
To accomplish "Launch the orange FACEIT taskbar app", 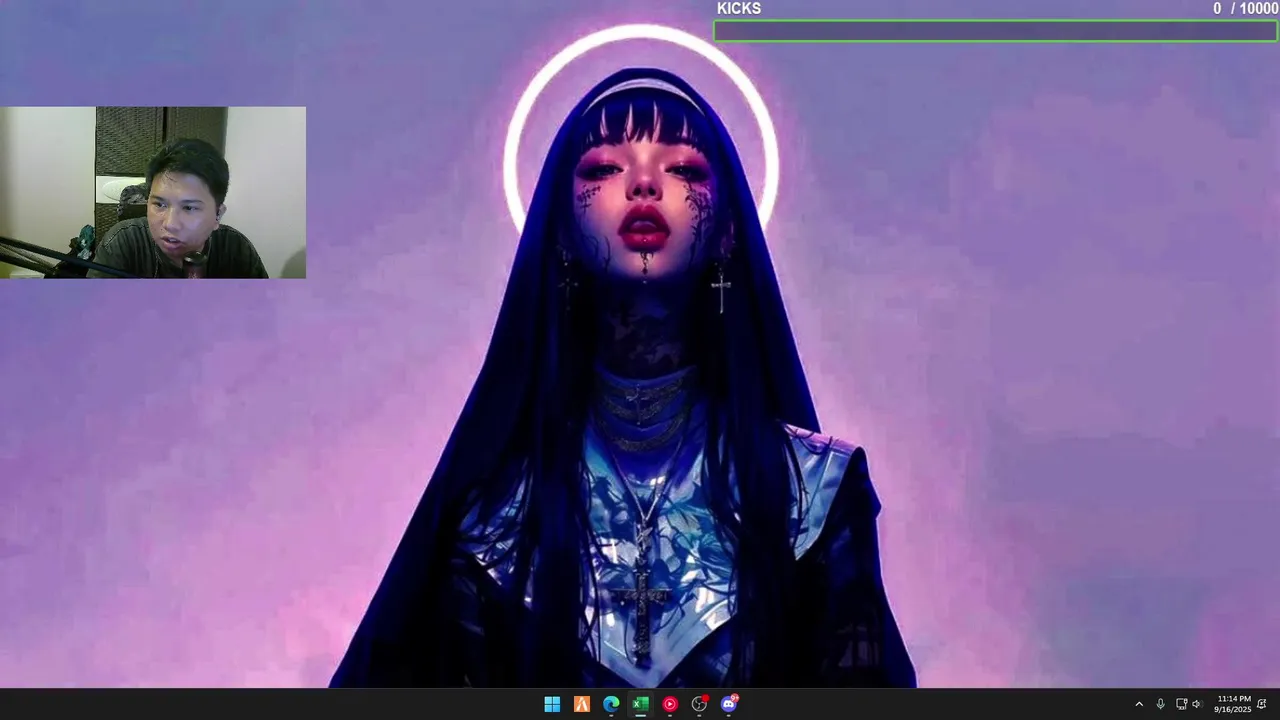I will [x=581, y=704].
